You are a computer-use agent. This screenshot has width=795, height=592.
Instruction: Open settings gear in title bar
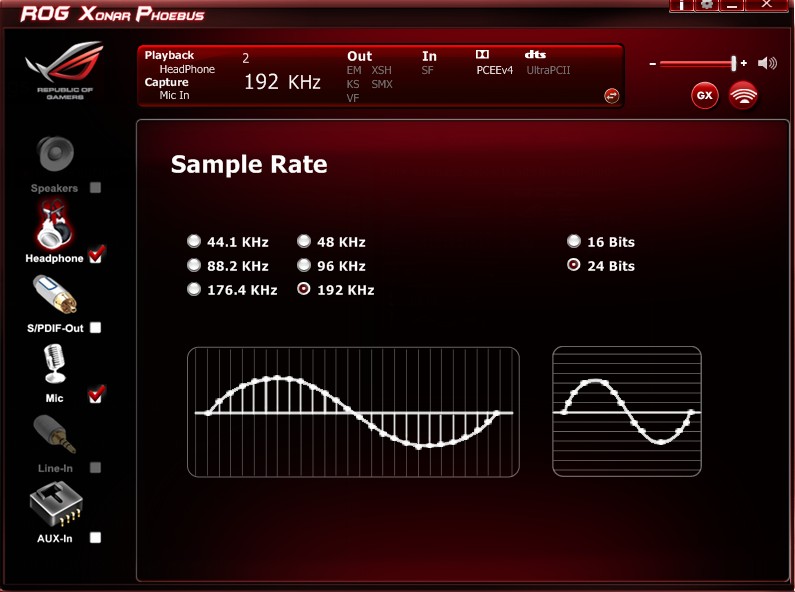[x=706, y=5]
